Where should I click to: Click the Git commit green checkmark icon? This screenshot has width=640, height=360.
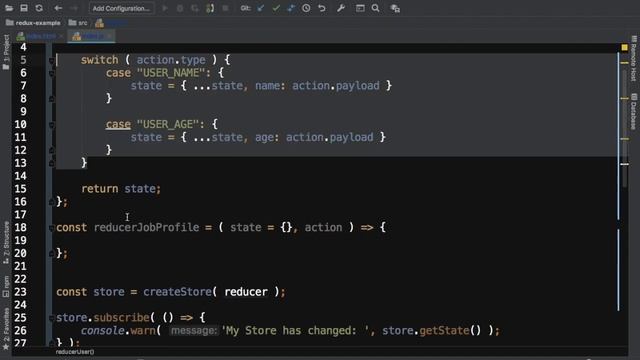point(276,8)
